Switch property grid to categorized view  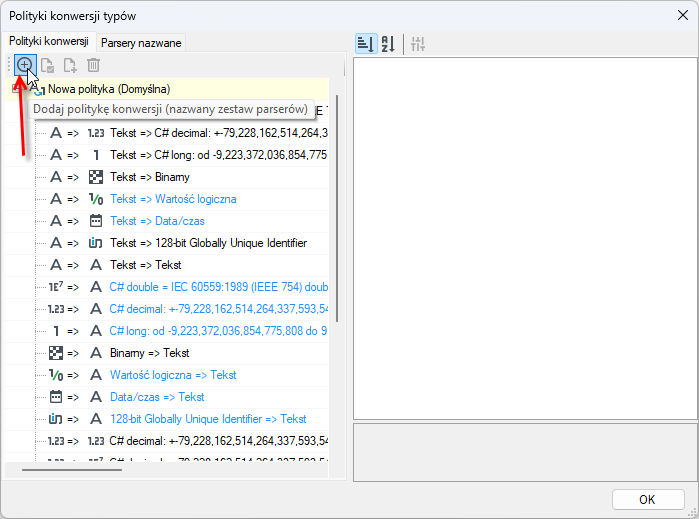coord(366,44)
